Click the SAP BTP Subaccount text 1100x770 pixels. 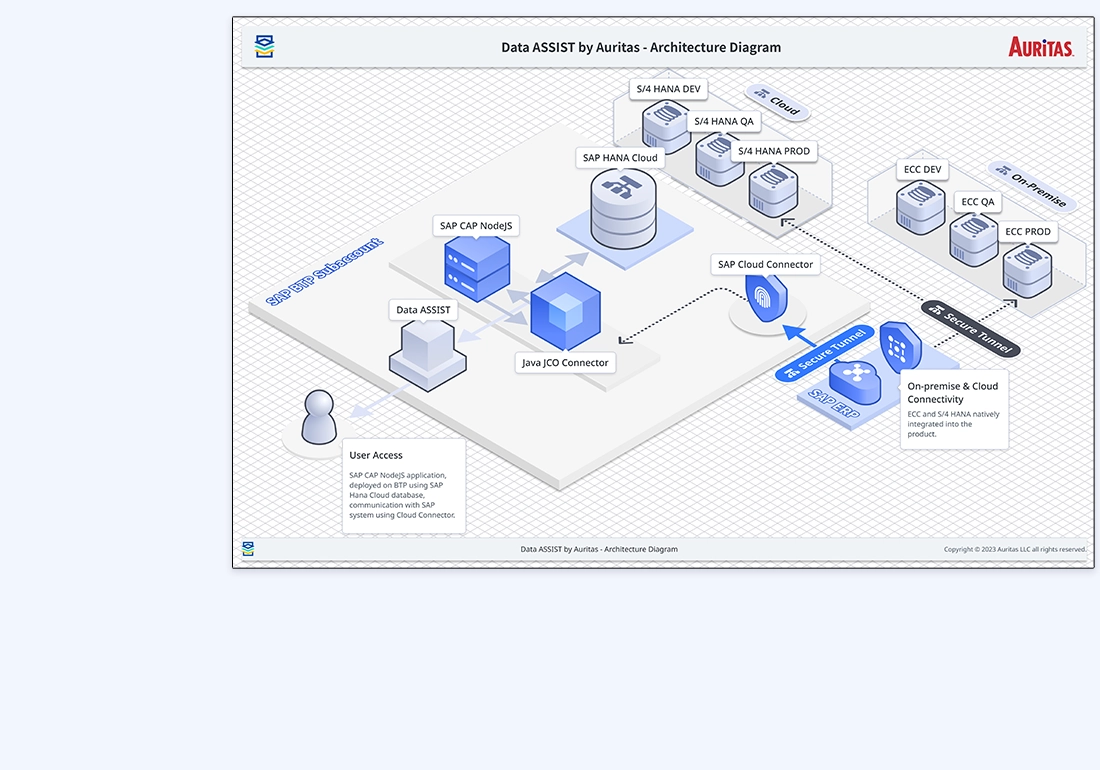(x=325, y=272)
